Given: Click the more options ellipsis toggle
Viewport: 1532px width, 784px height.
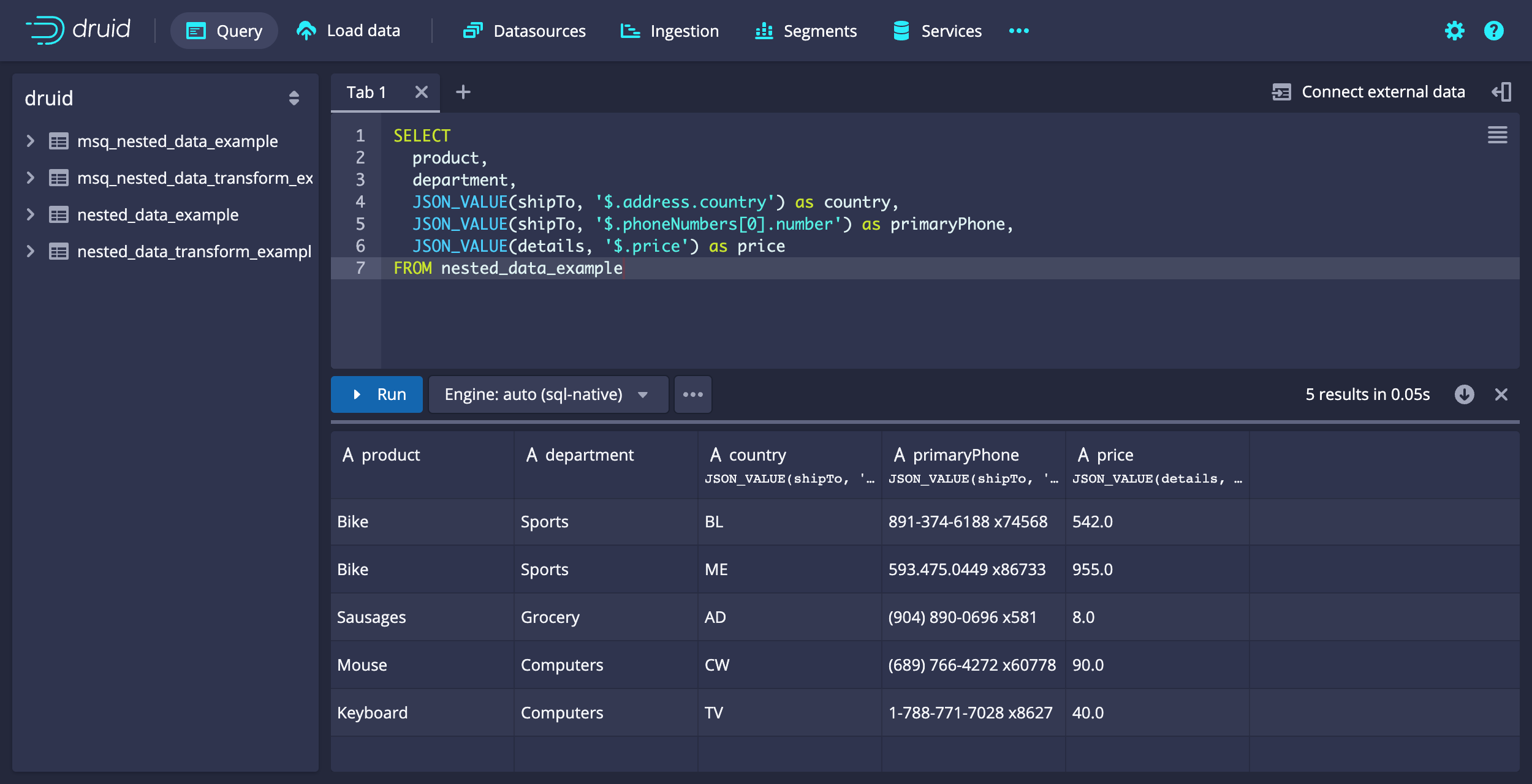Looking at the screenshot, I should point(693,394).
